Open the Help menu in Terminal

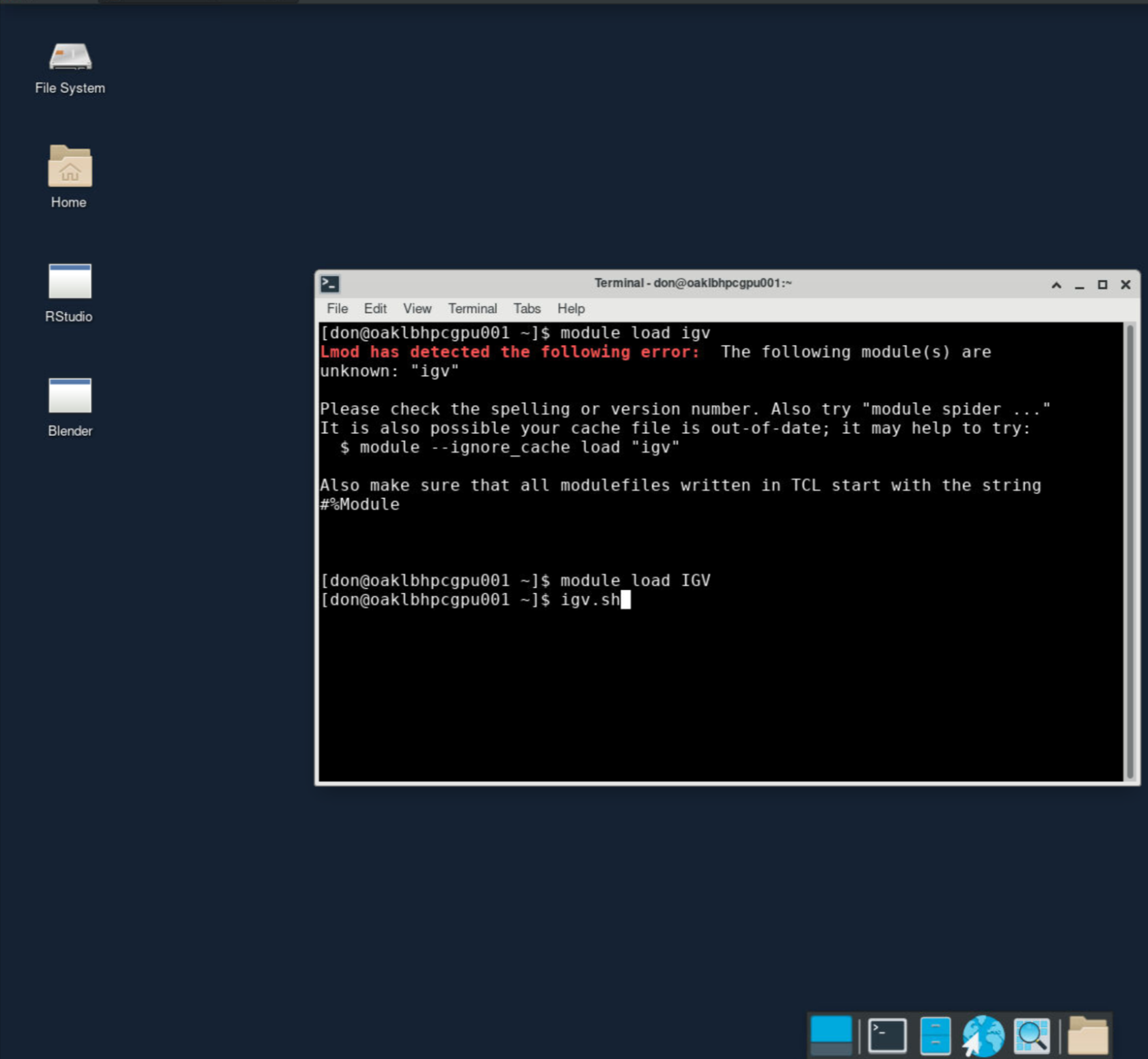[x=571, y=309]
